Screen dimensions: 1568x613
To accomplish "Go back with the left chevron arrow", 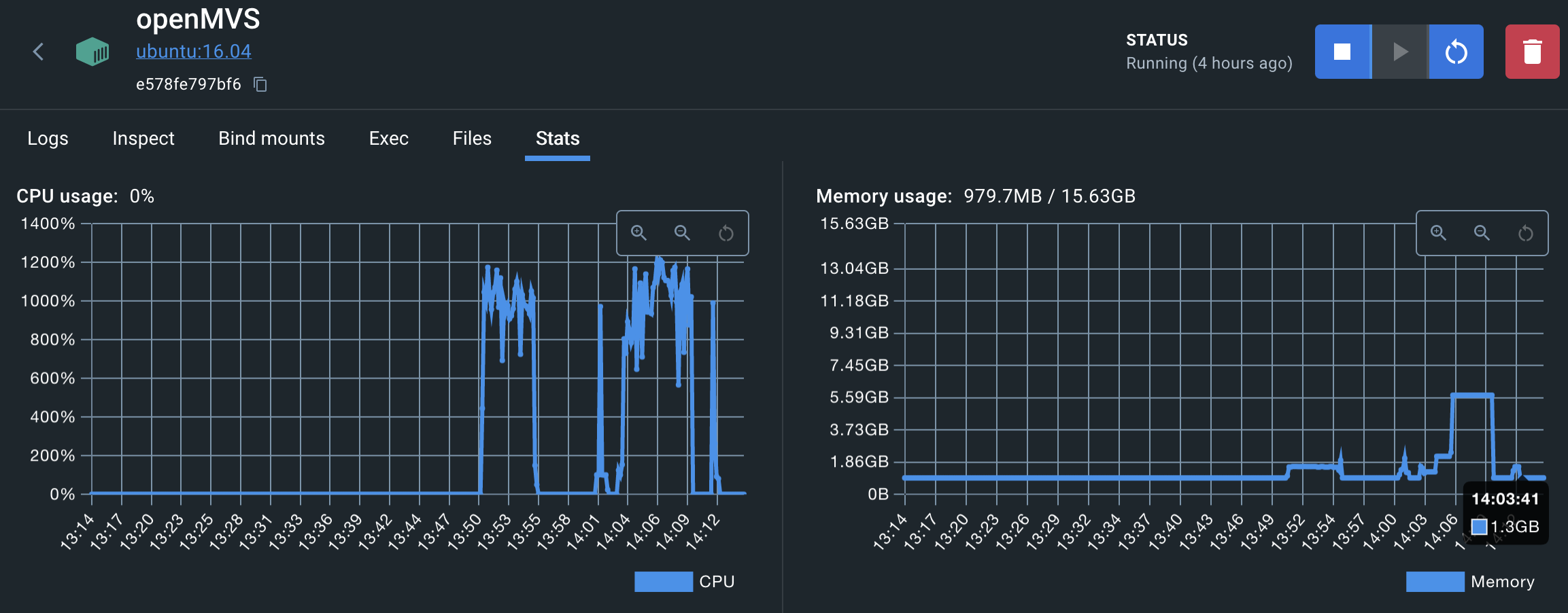I will click(x=39, y=52).
